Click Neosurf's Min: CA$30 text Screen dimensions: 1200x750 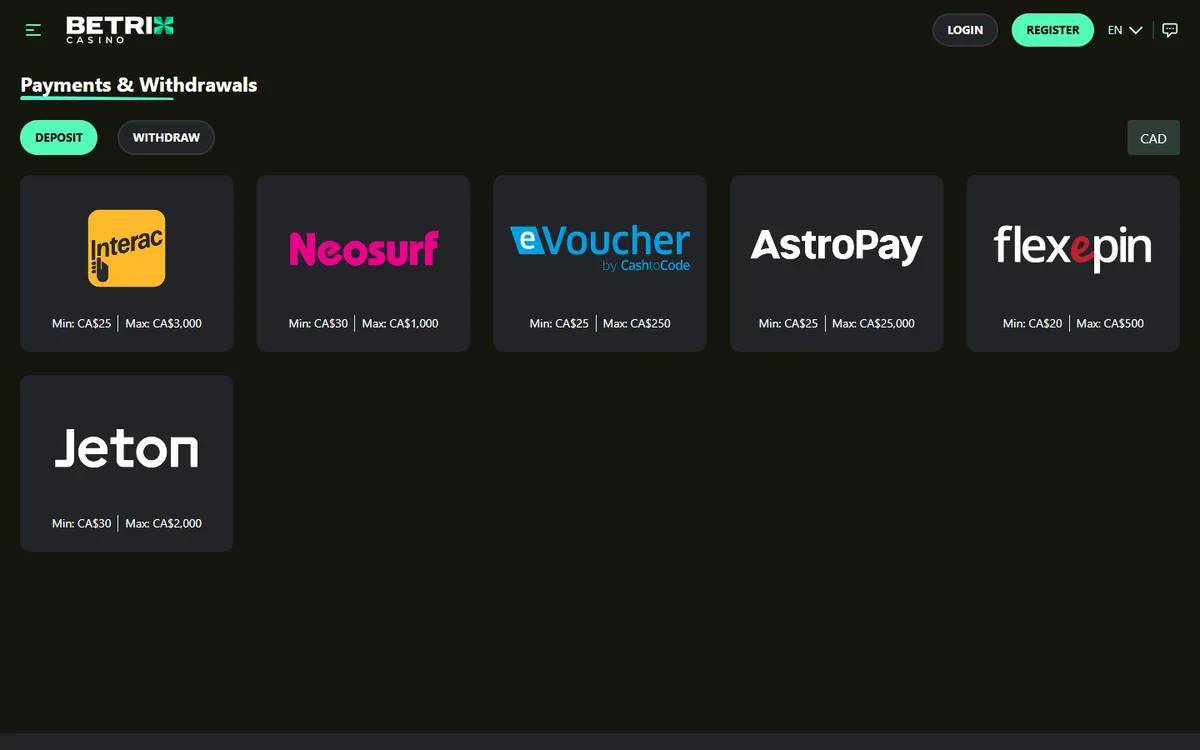pyautogui.click(x=318, y=323)
